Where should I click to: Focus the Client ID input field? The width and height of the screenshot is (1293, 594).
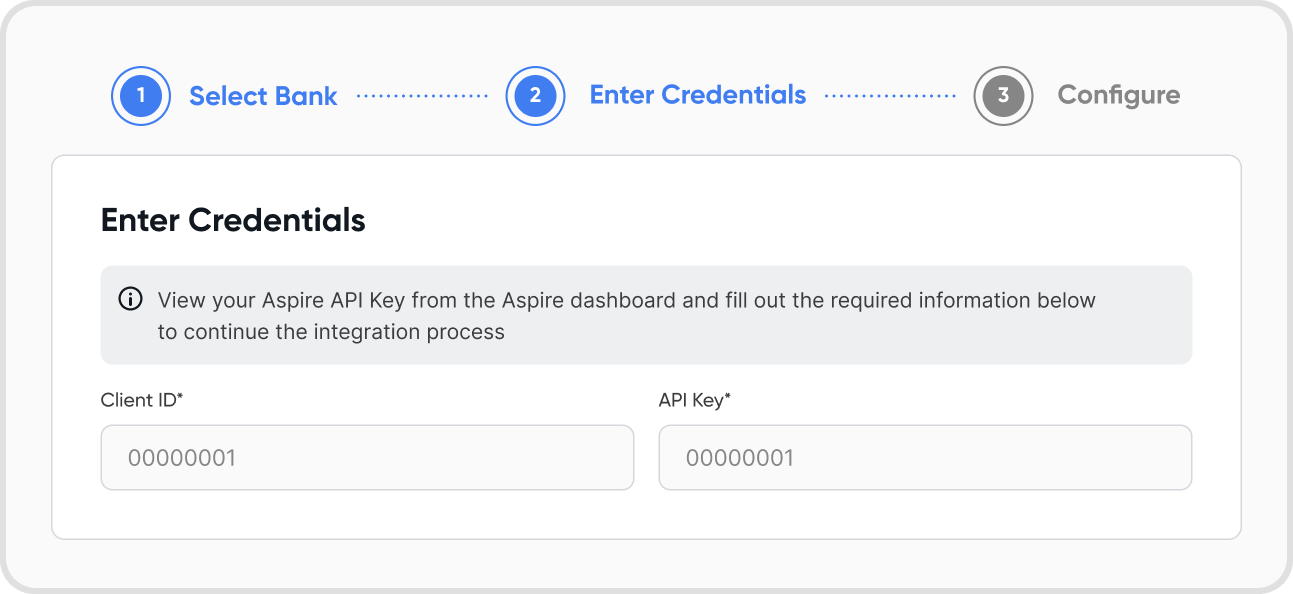coord(367,458)
